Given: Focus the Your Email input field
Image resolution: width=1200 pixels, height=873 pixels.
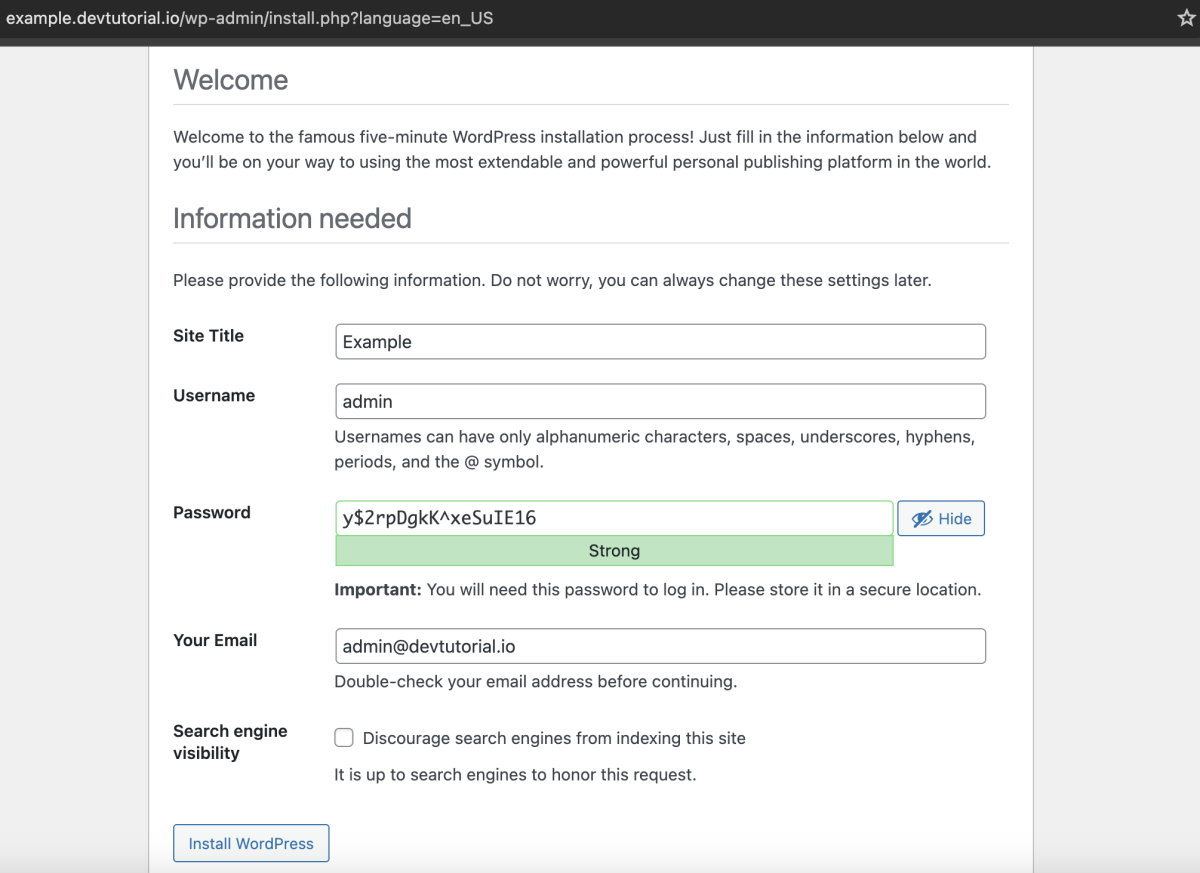Looking at the screenshot, I should point(660,646).
